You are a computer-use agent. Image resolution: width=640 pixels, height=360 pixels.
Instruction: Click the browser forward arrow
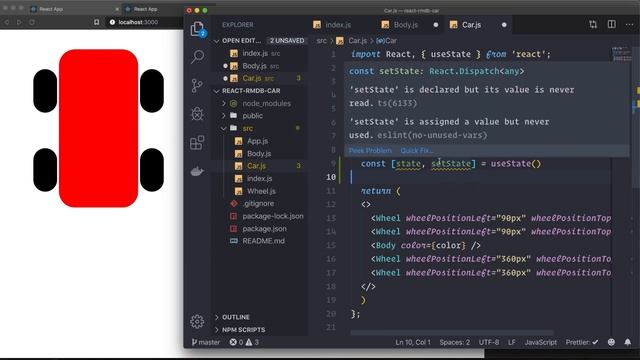[x=19, y=22]
